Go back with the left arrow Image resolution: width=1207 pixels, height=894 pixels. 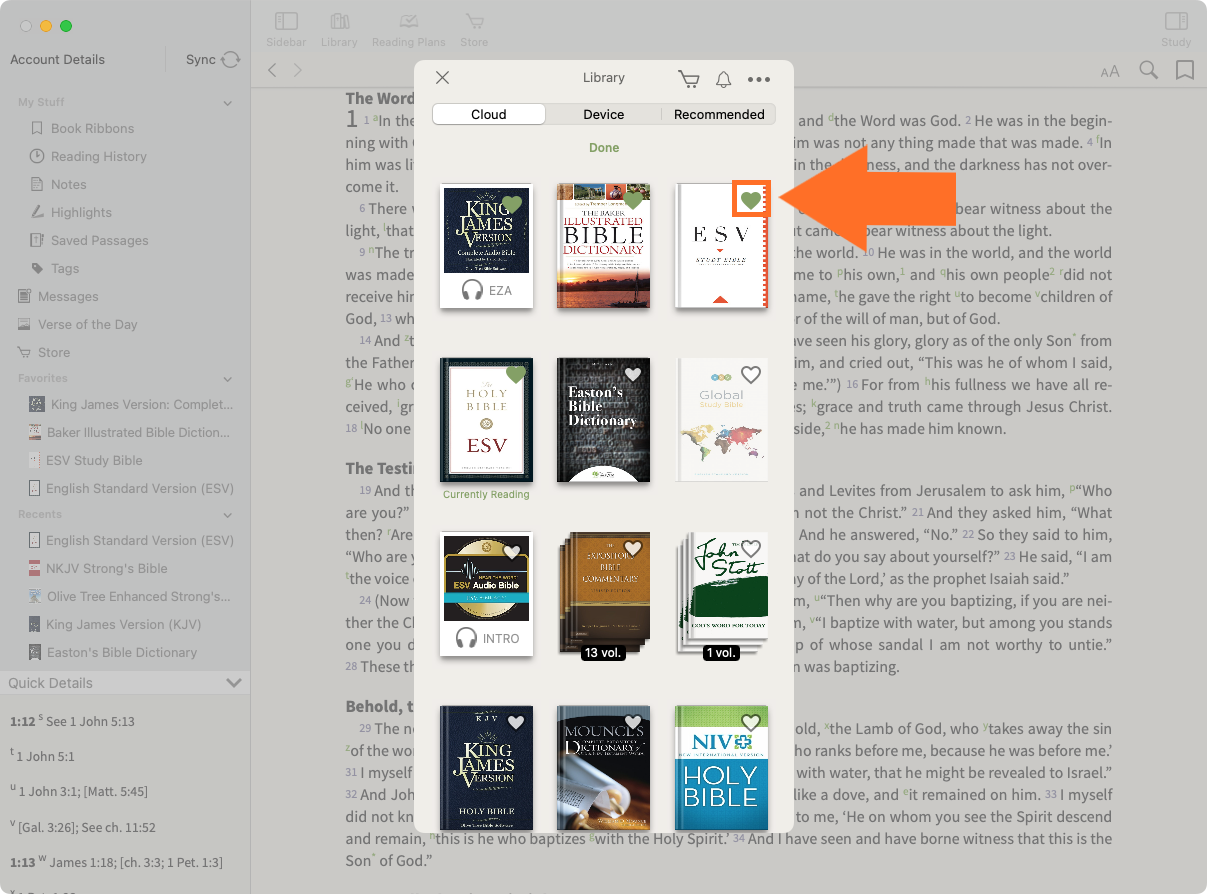tap(272, 70)
